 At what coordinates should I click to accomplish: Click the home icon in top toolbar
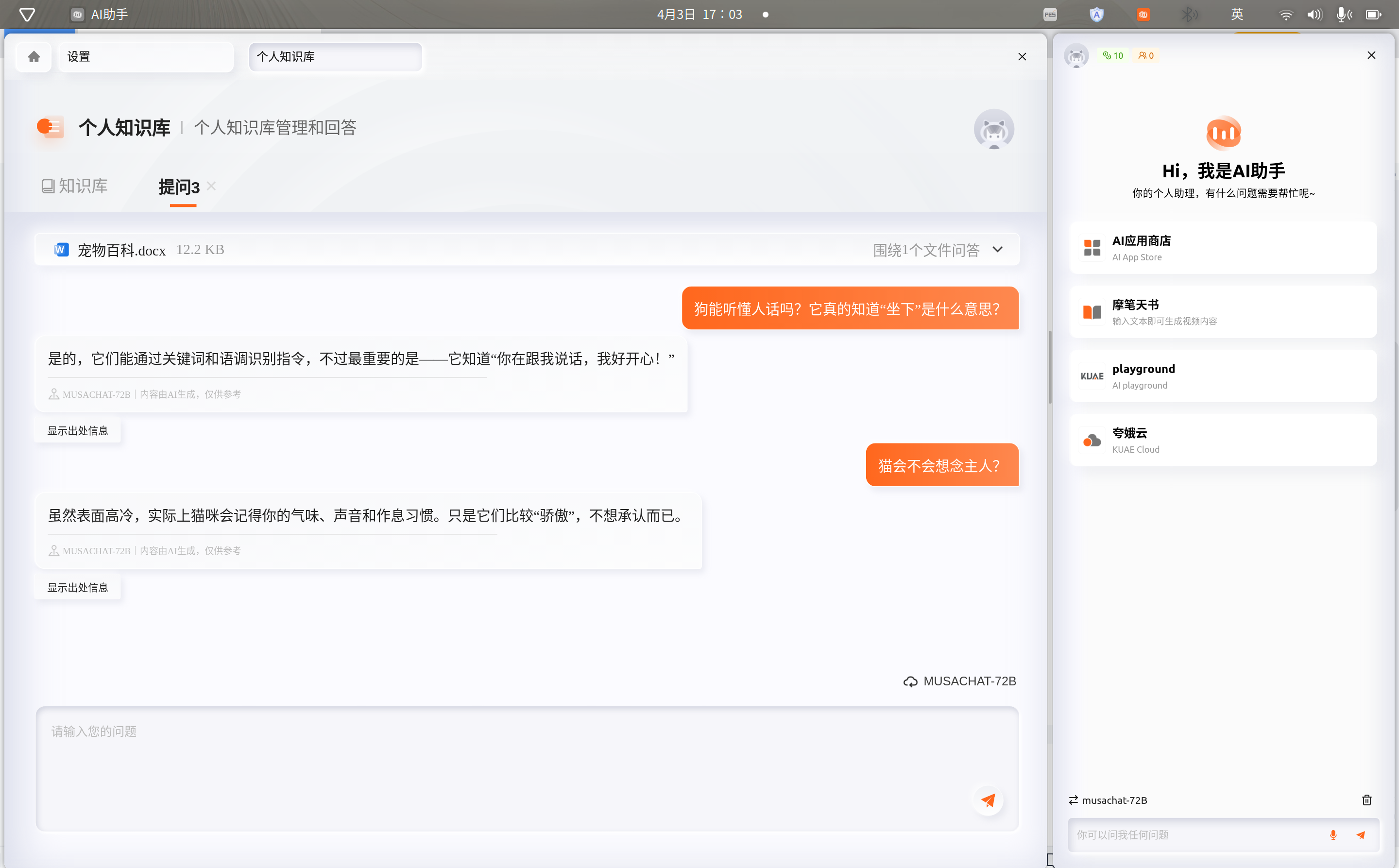click(33, 56)
